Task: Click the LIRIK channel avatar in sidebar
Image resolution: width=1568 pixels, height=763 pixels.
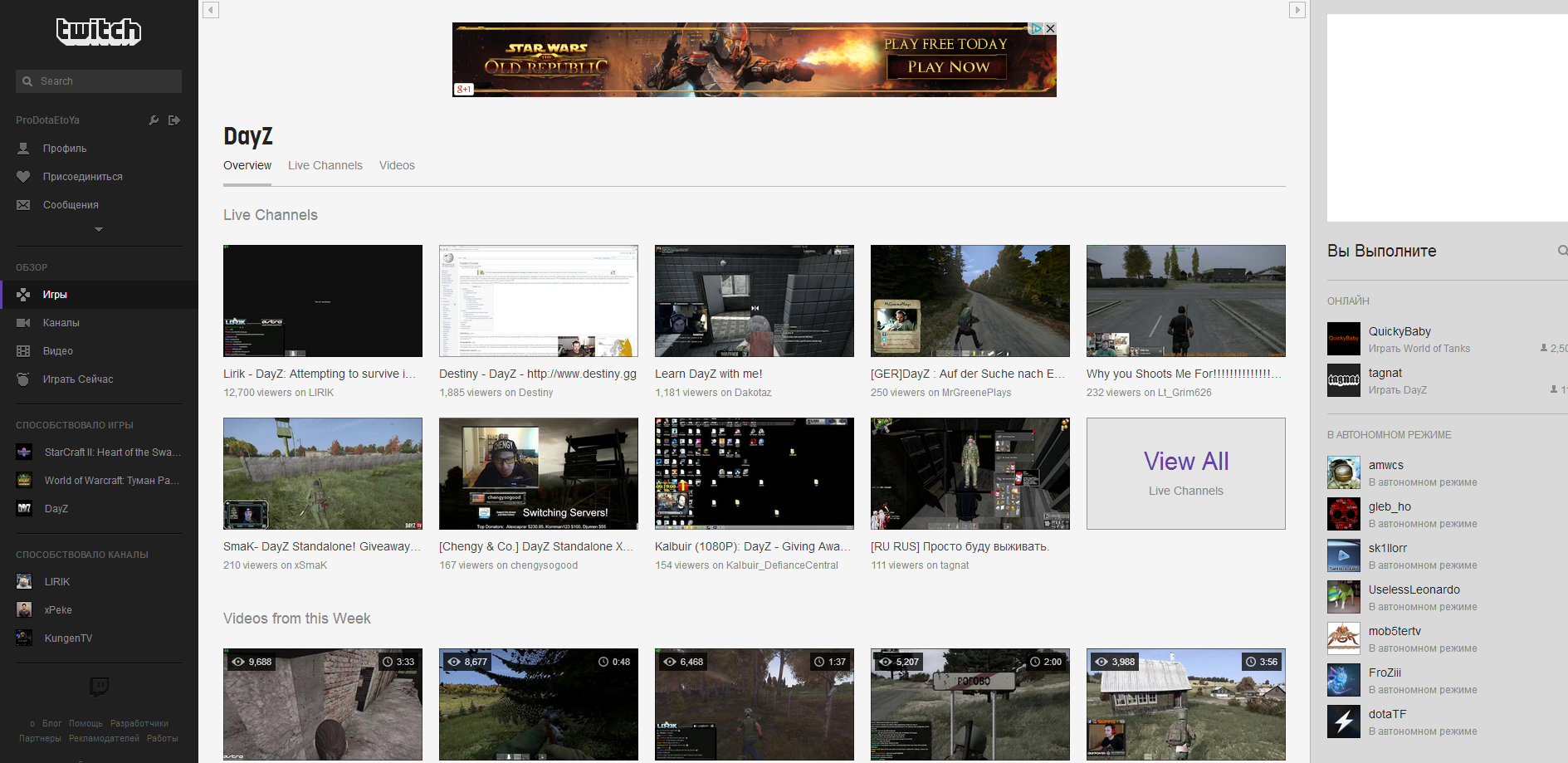Action: [24, 582]
